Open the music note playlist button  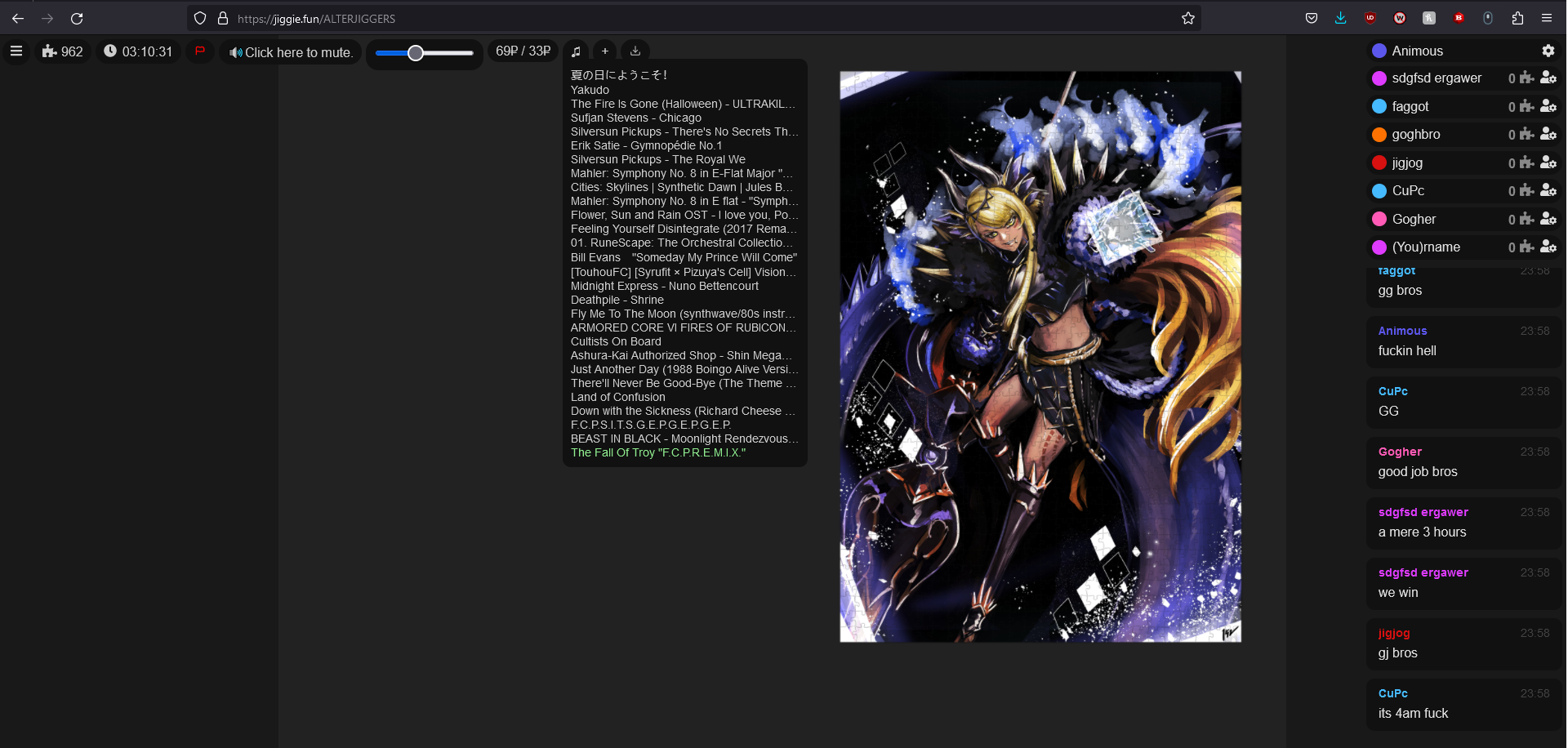point(576,51)
